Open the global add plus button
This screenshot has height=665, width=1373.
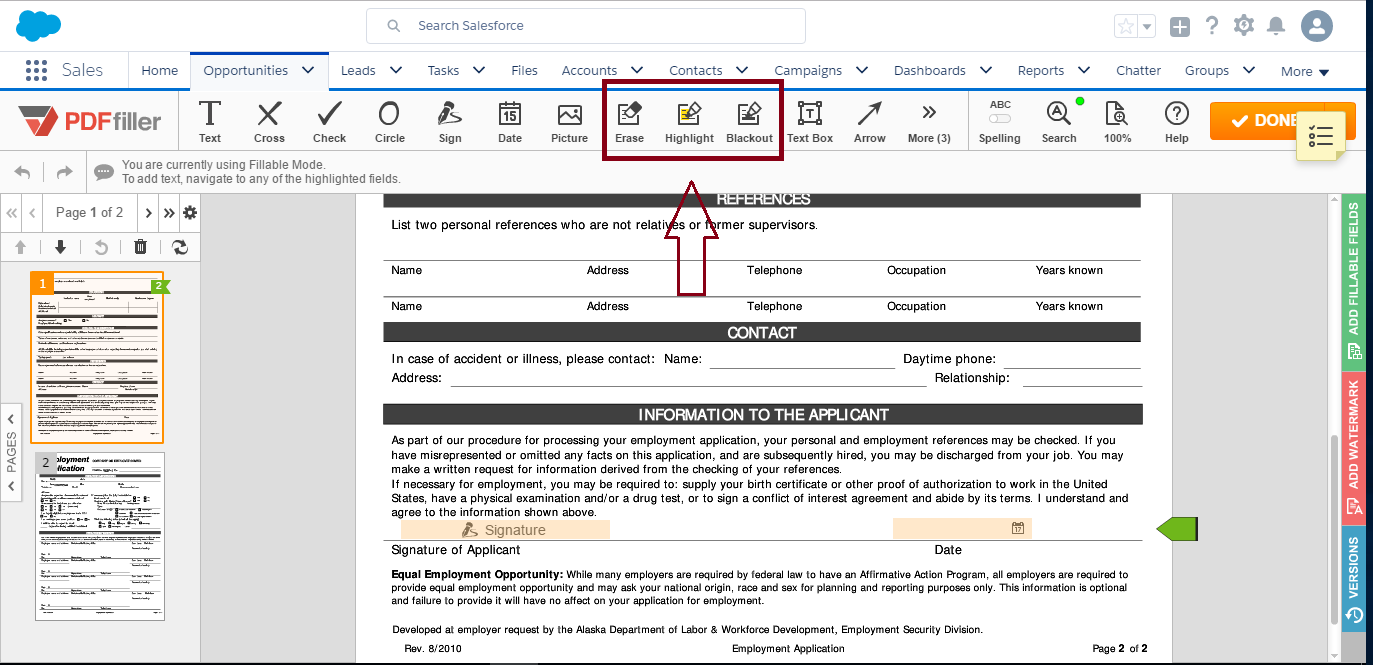[1180, 27]
